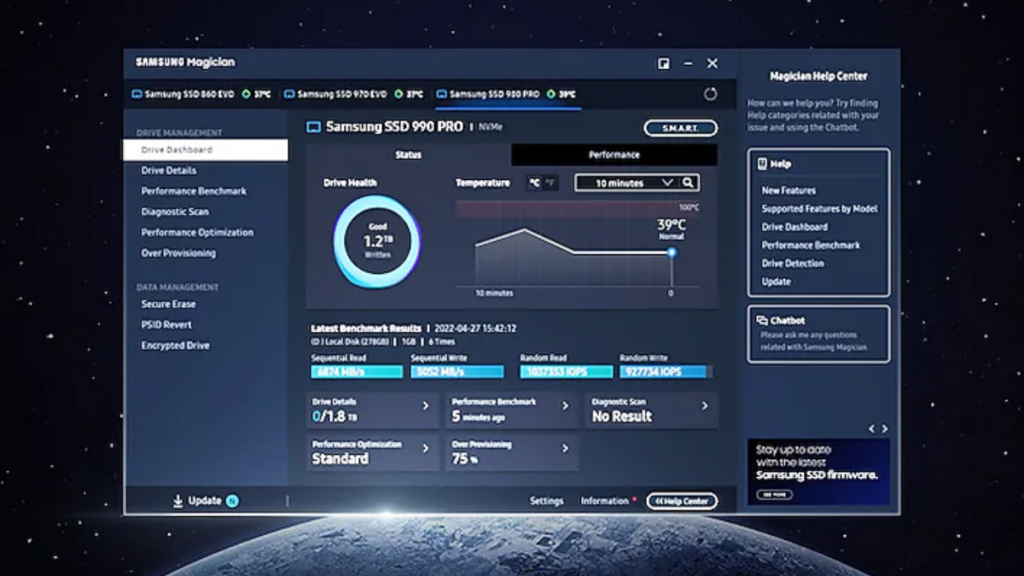Open Secure Erase in the sidebar
Image resolution: width=1024 pixels, height=576 pixels.
[x=168, y=304]
